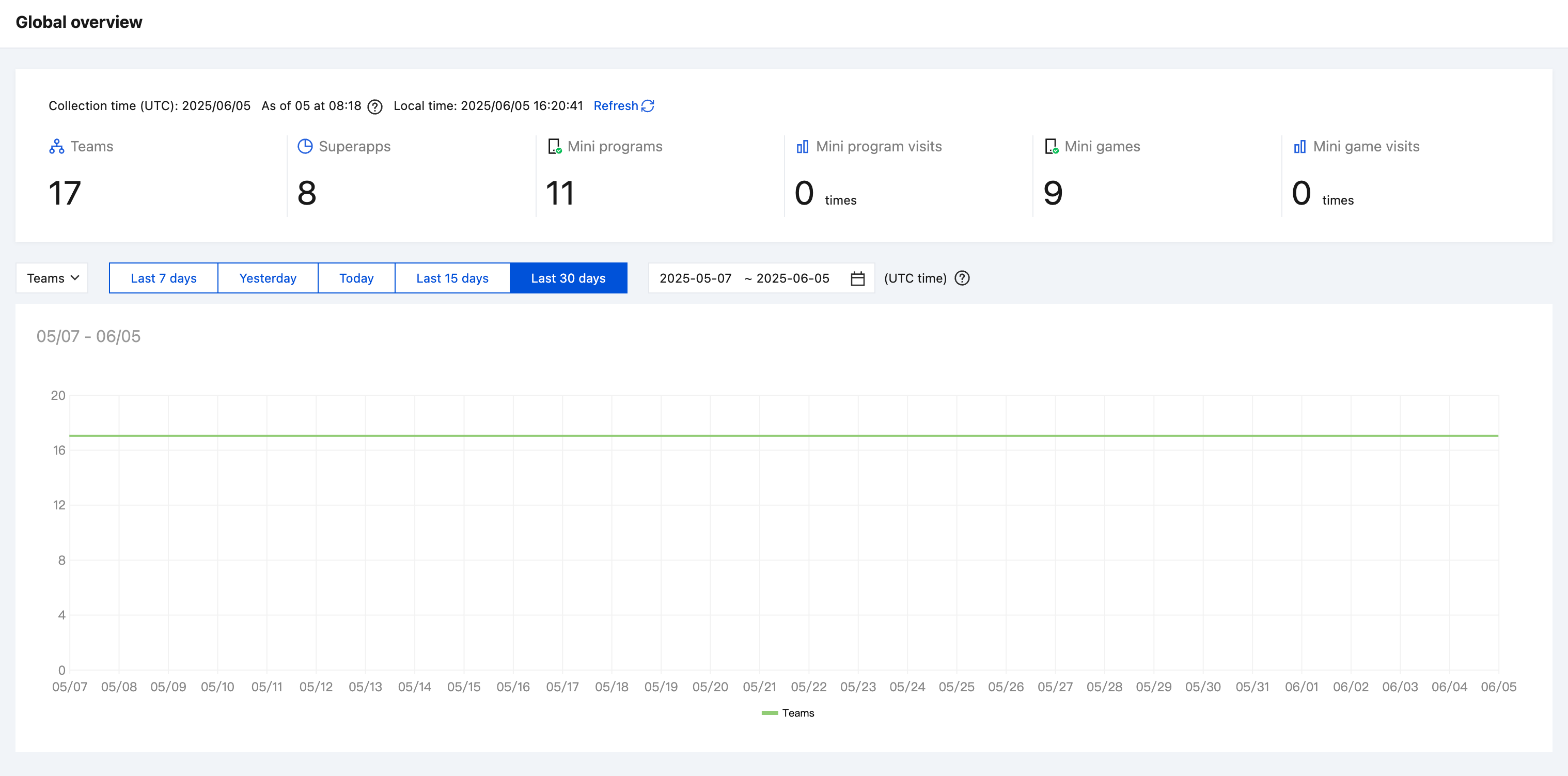Click the Superapps pie chart icon
The height and width of the screenshot is (776, 1568).
coord(305,147)
